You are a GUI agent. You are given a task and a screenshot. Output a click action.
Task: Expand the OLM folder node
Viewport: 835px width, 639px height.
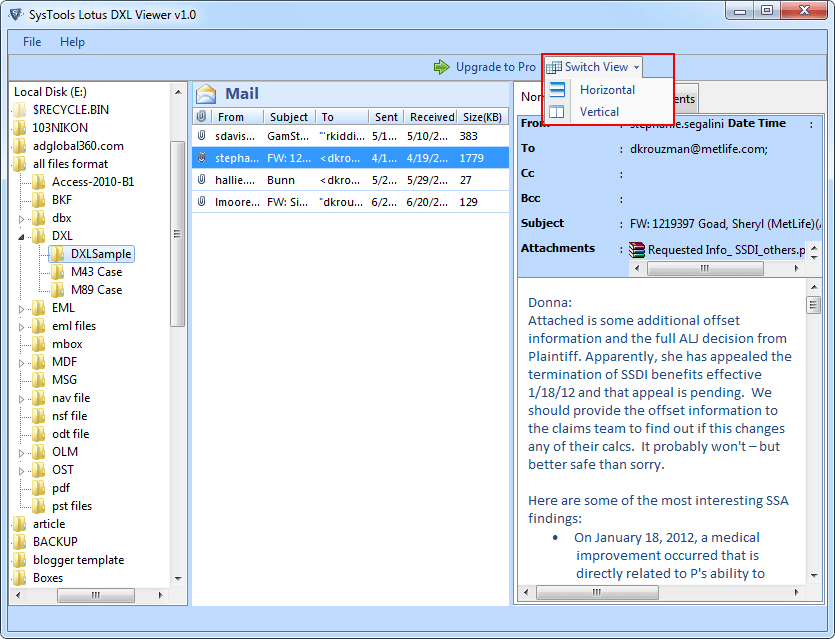[x=21, y=453]
